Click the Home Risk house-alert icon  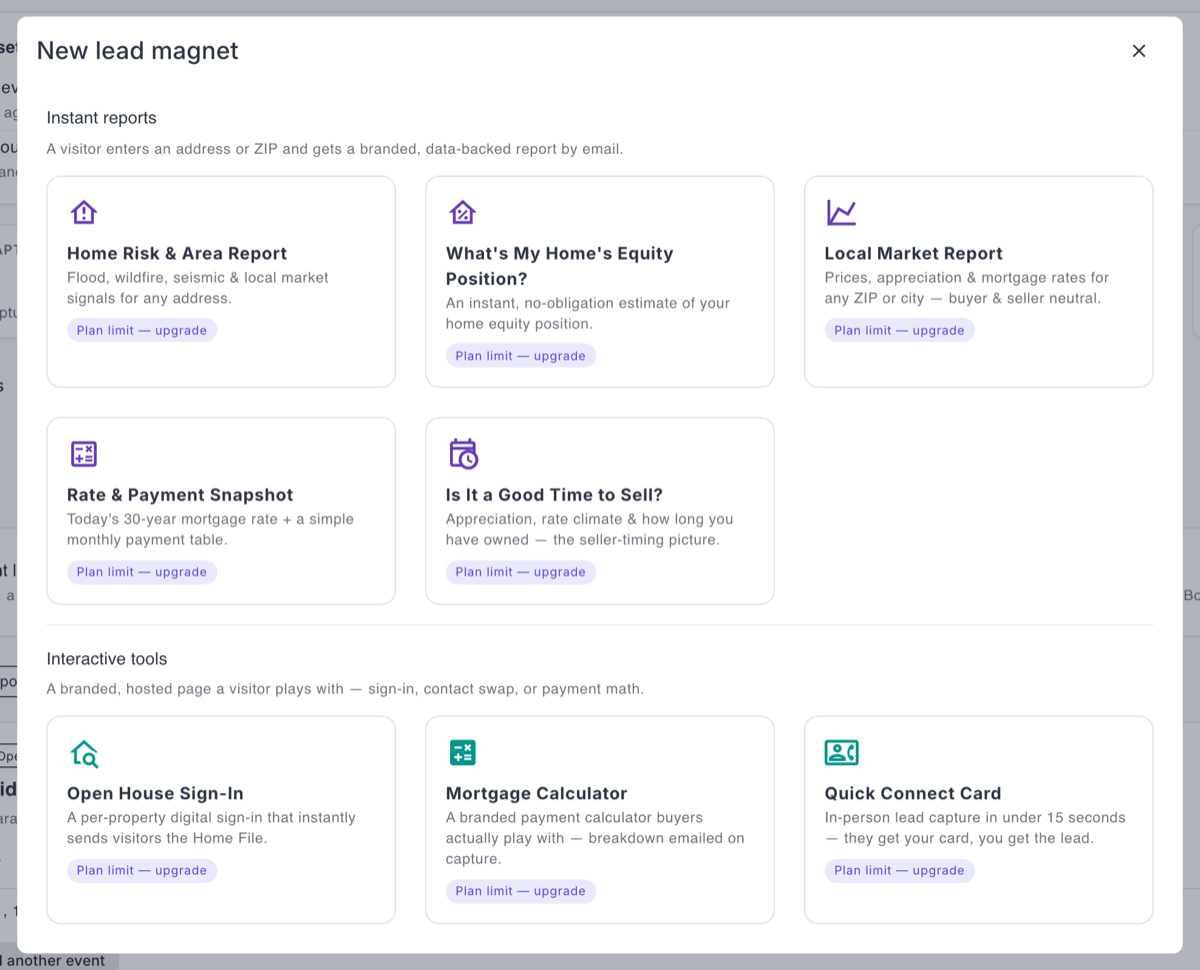tap(84, 212)
